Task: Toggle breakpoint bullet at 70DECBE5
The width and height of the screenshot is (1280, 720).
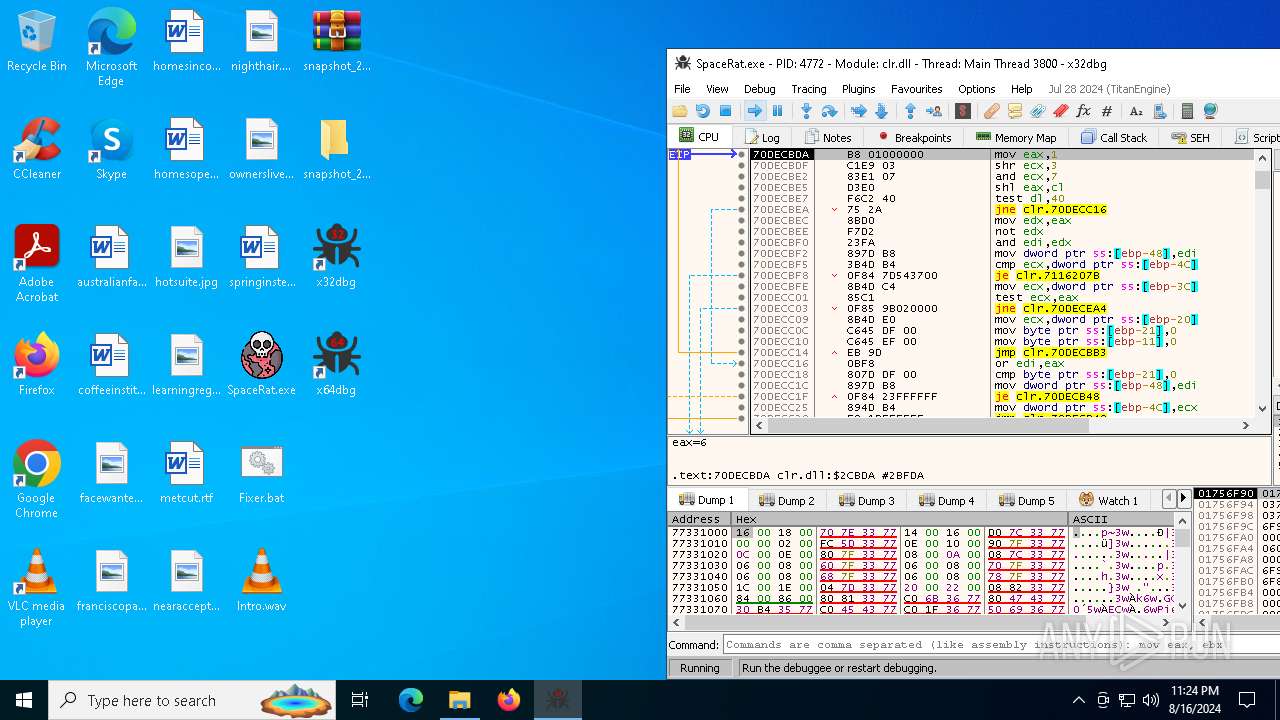Action: point(741,188)
